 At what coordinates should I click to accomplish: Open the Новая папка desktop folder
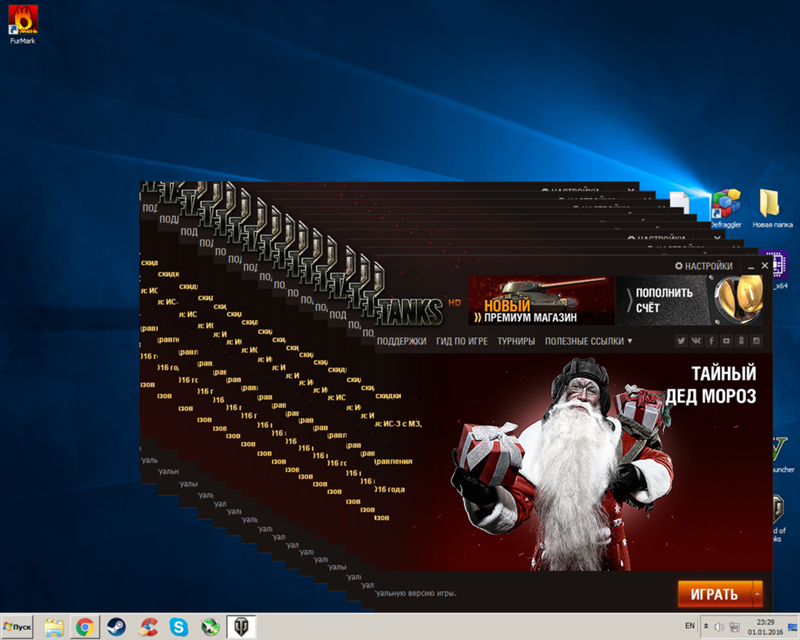(x=772, y=208)
